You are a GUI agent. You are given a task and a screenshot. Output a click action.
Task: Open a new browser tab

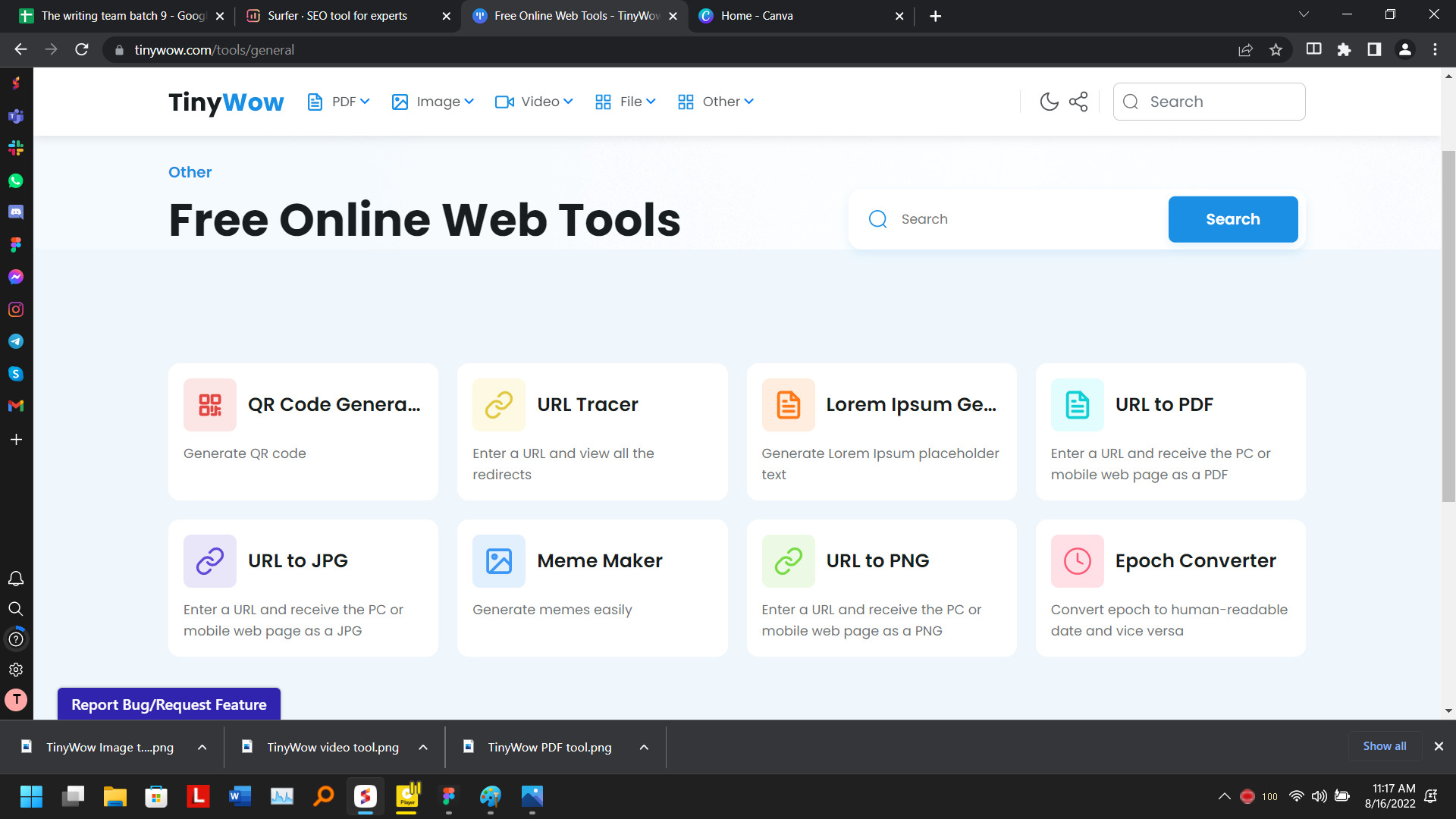coord(935,16)
